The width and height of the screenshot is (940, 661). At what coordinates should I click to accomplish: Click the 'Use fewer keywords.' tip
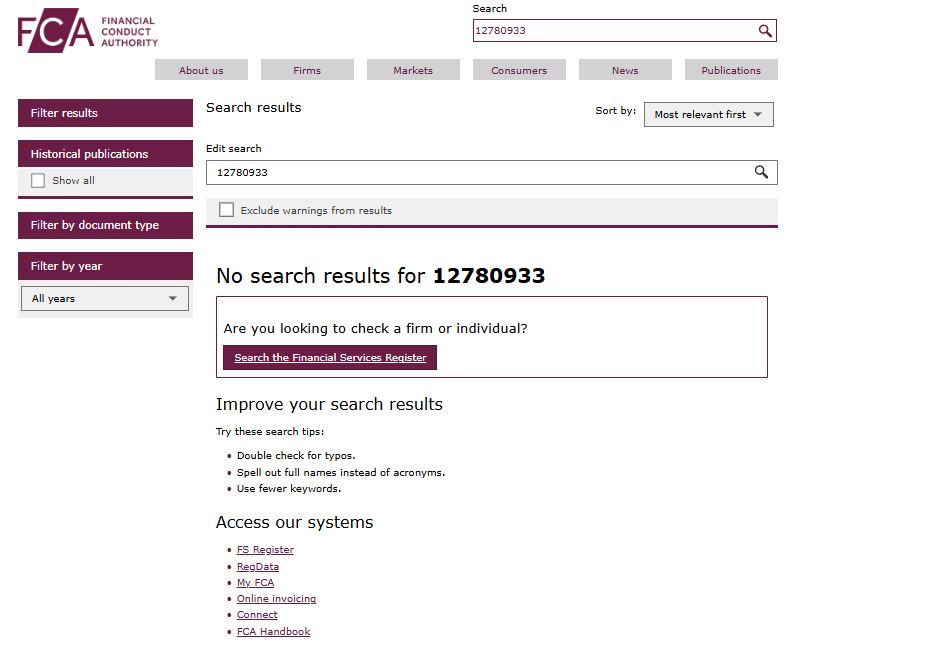point(289,488)
